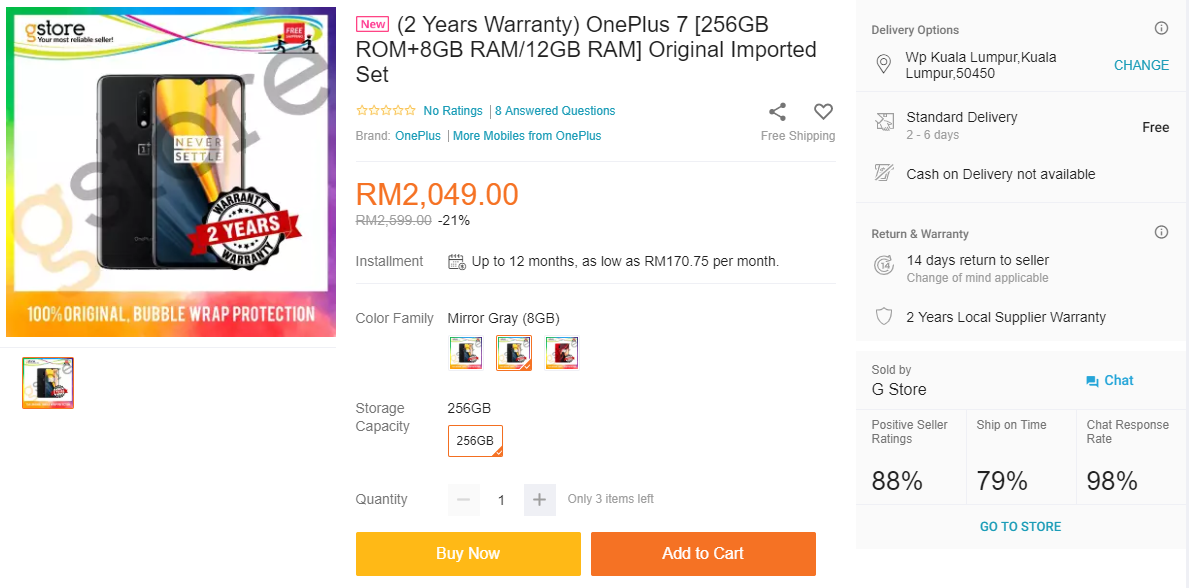Screen dimensions: 1189x588
Task: Click the installment calendar icon
Action: (457, 262)
